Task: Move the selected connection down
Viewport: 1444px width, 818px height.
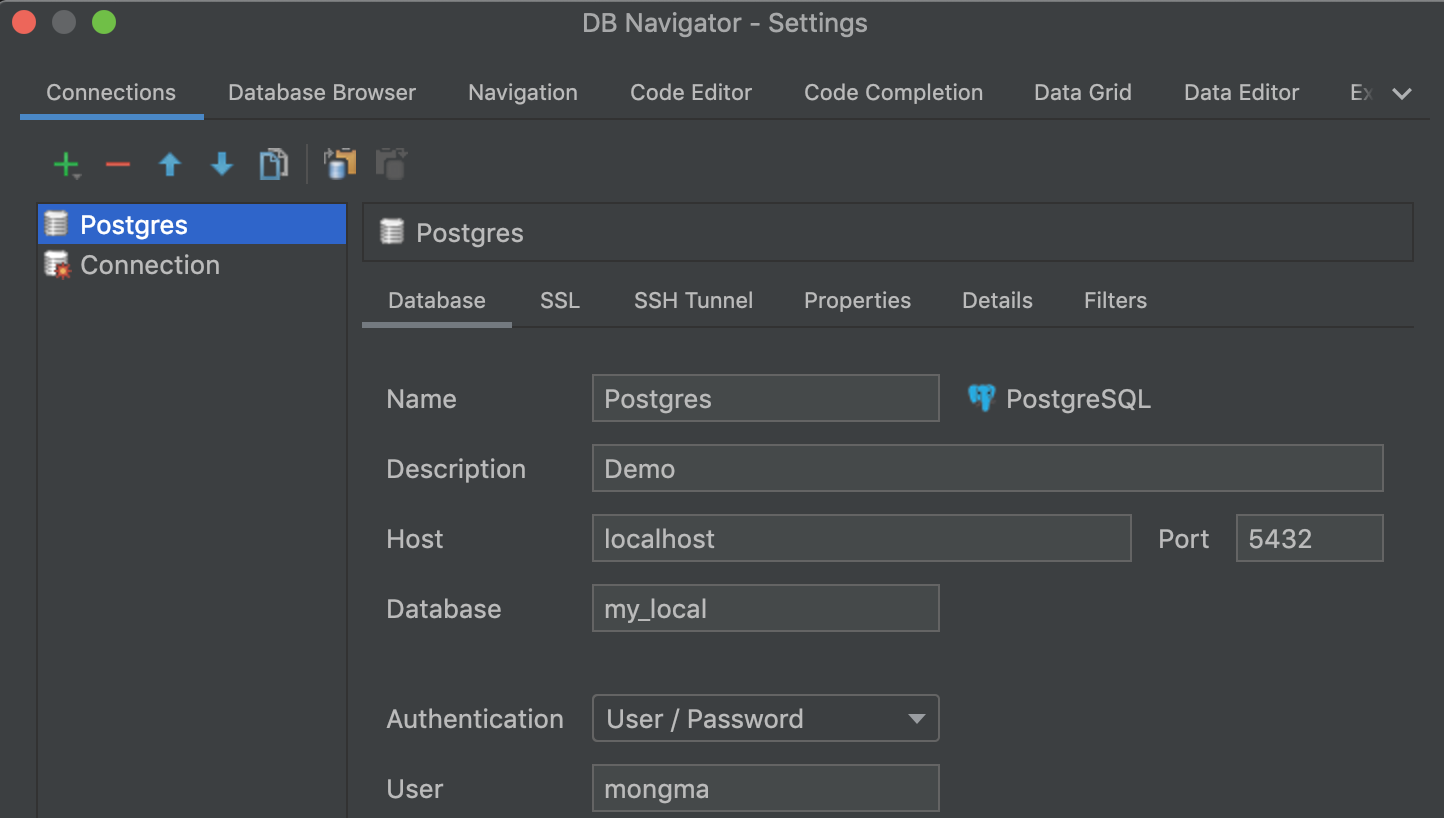Action: point(221,164)
